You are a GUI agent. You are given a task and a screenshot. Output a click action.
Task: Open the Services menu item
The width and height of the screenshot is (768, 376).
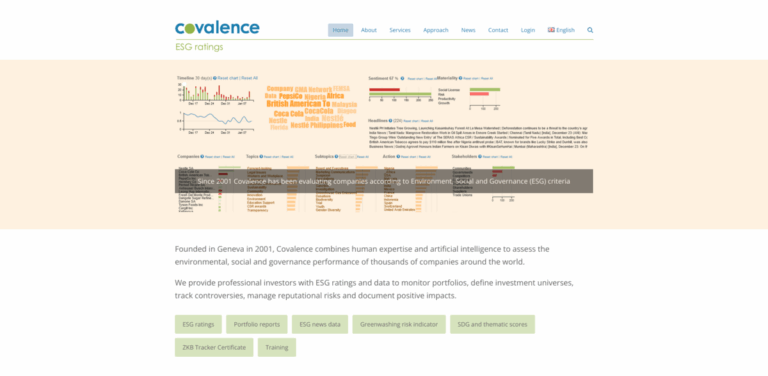[x=400, y=30]
